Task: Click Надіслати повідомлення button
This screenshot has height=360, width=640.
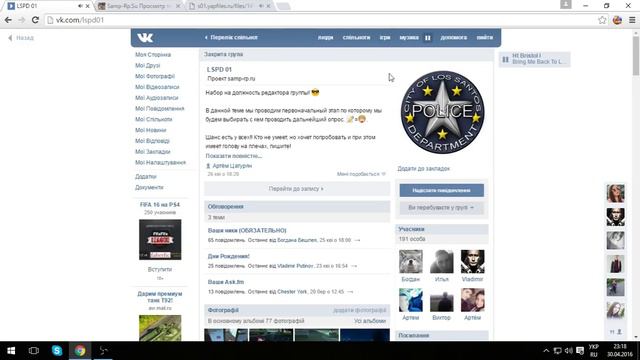Action: click(442, 190)
